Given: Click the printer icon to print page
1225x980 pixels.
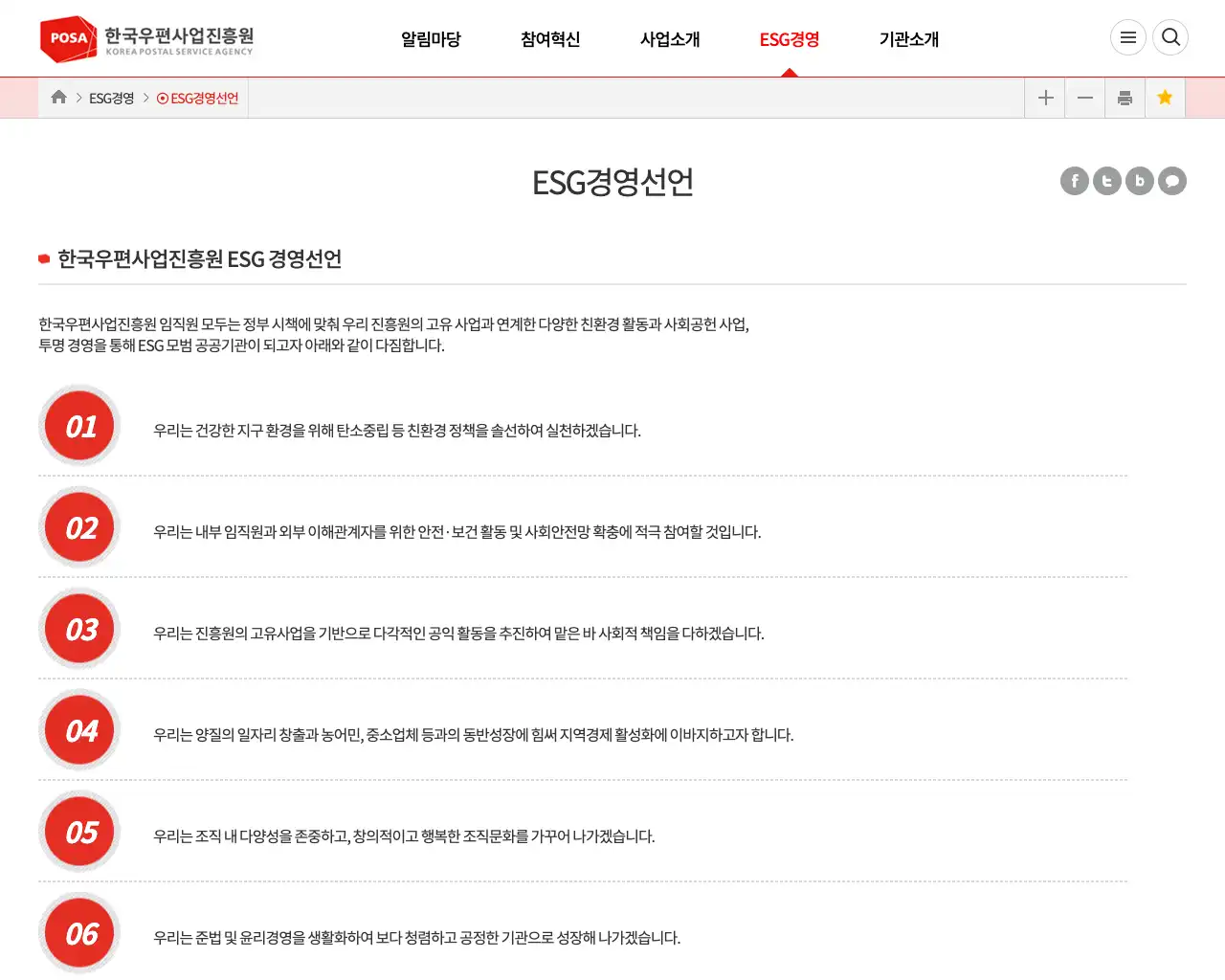Looking at the screenshot, I should point(1125,97).
